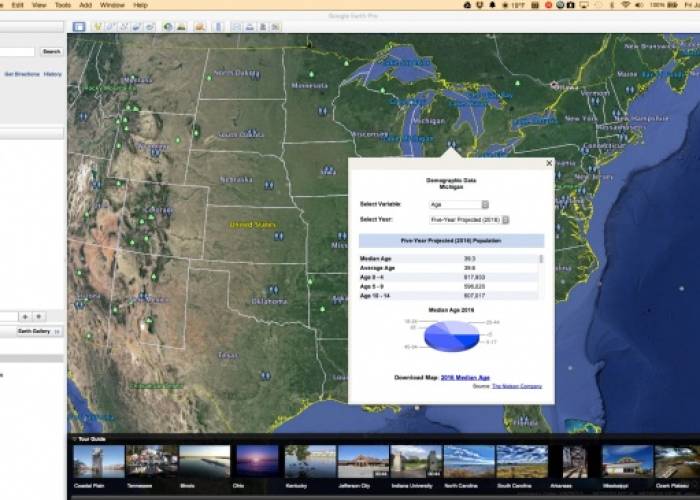Click the demographic people marker in Maine
Viewport: 700px width, 500px height.
[630, 90]
